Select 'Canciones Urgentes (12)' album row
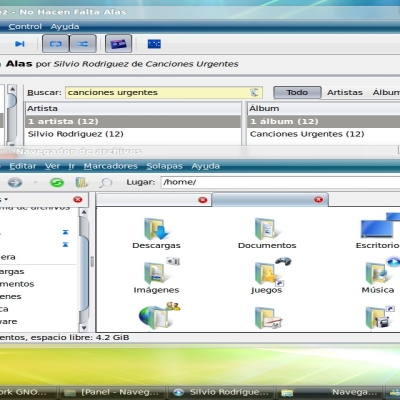Viewport: 400px width, 400px height. 323,134
